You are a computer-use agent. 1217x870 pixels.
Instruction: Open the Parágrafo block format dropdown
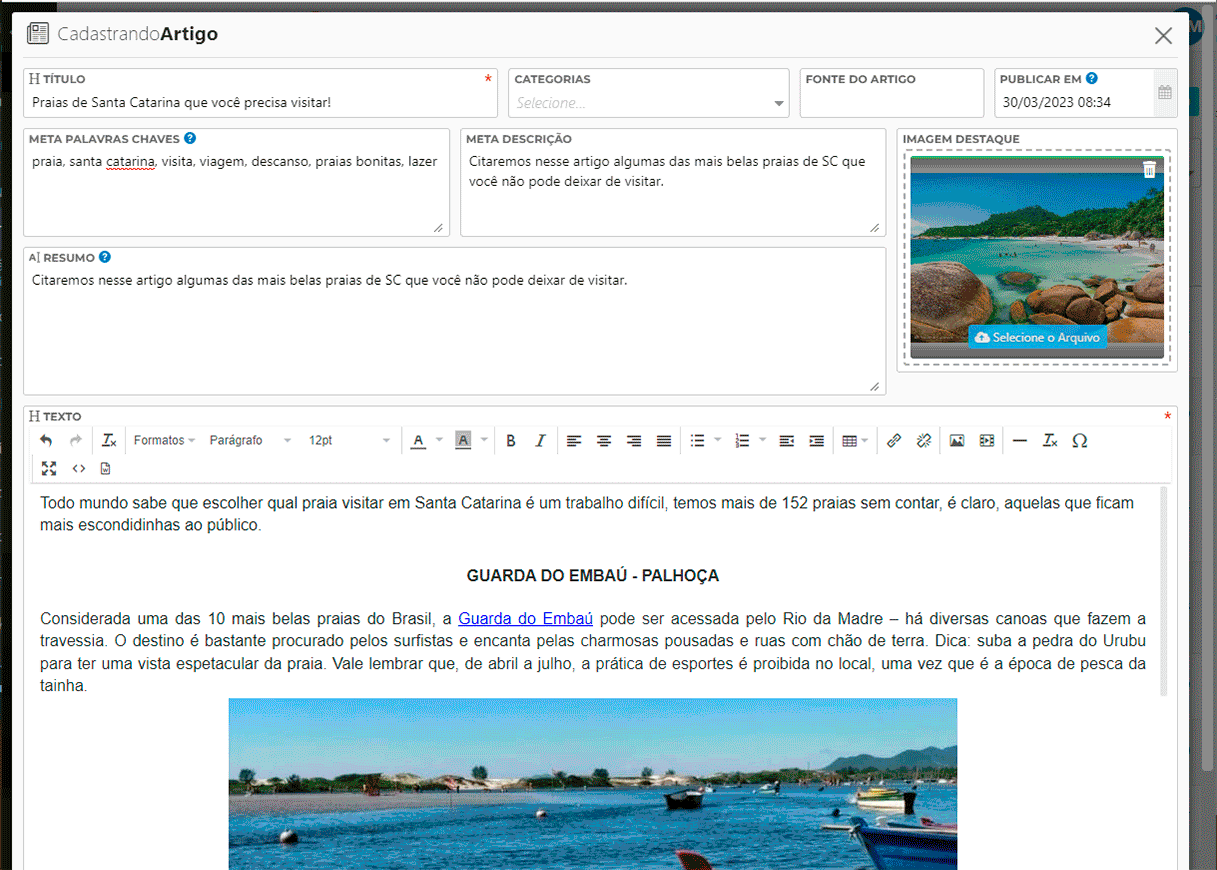click(x=250, y=440)
